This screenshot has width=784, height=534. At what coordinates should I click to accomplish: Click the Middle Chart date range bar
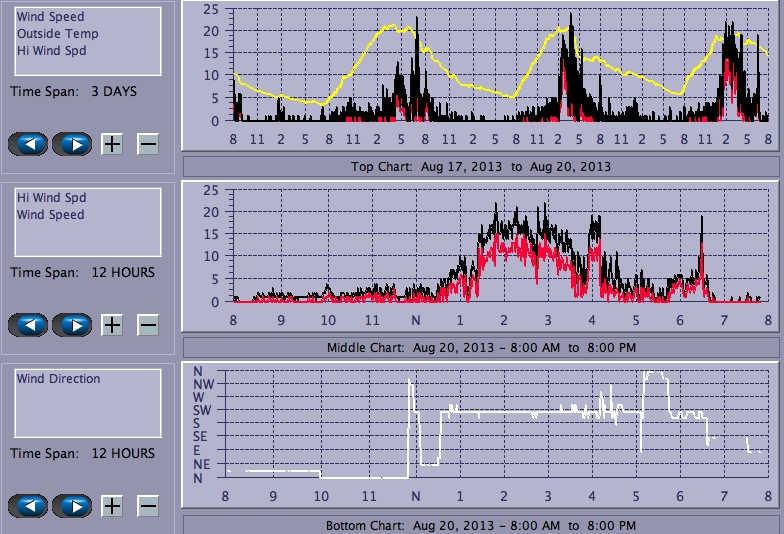(x=480, y=347)
